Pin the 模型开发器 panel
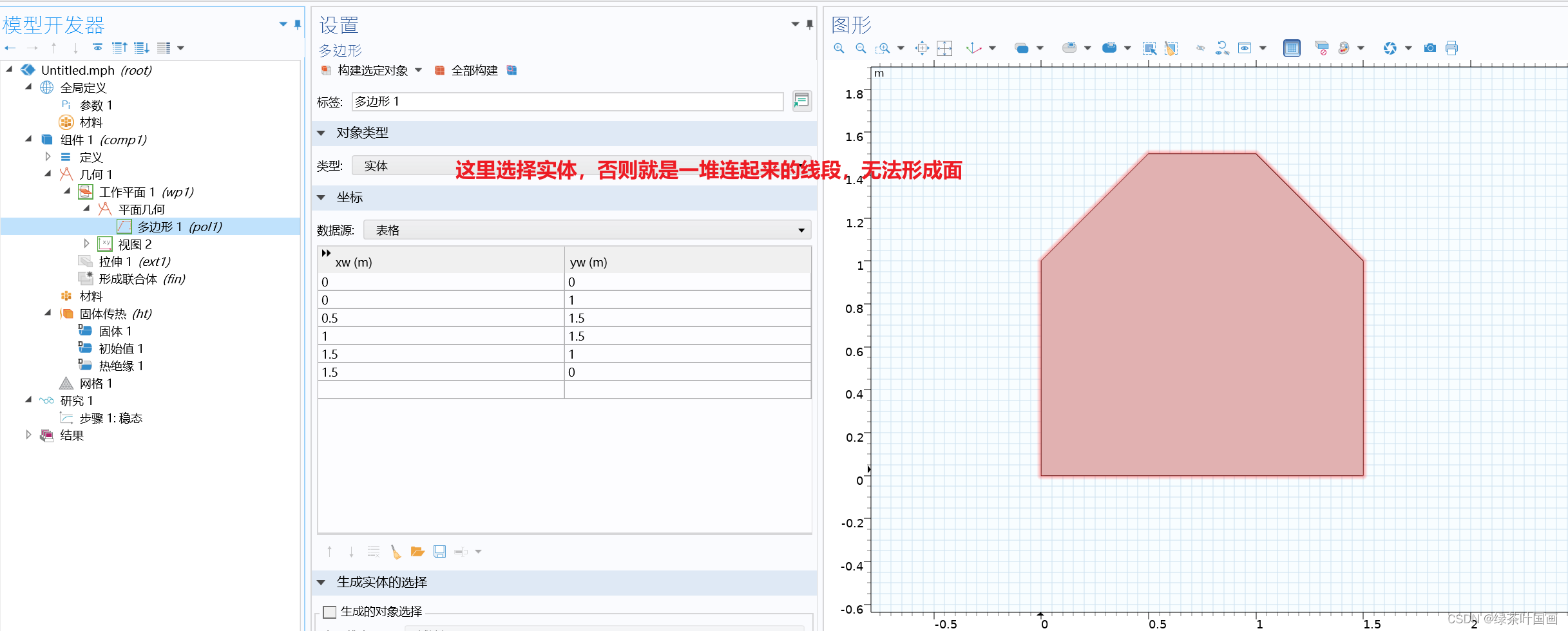The width and height of the screenshot is (1568, 631). [x=296, y=24]
